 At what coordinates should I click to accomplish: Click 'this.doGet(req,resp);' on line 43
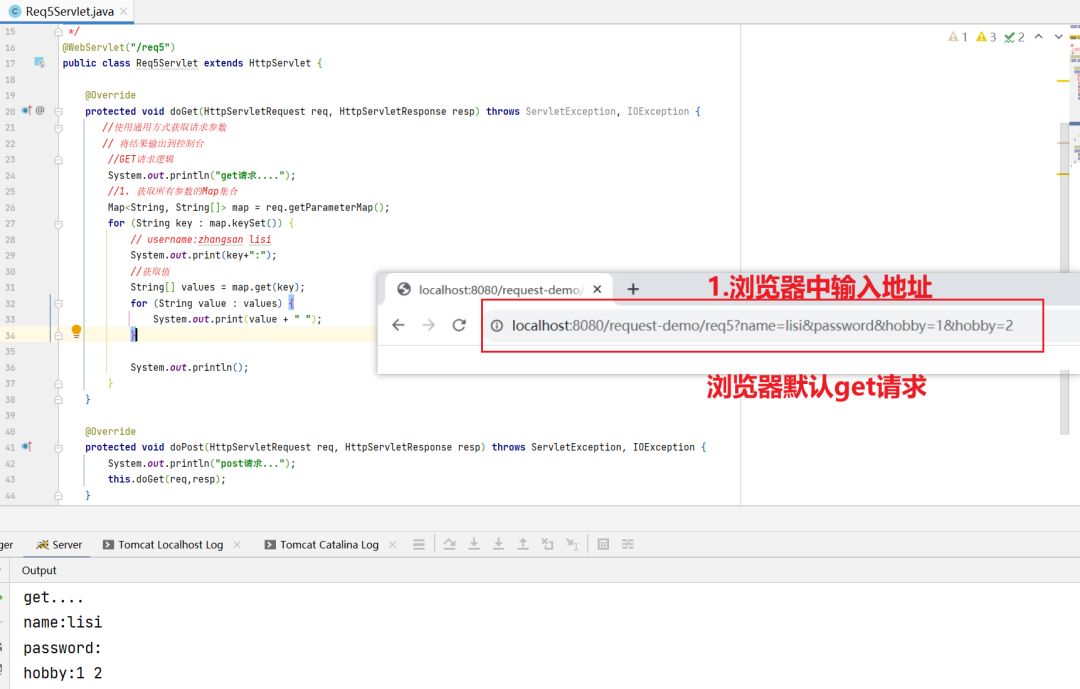(167, 480)
